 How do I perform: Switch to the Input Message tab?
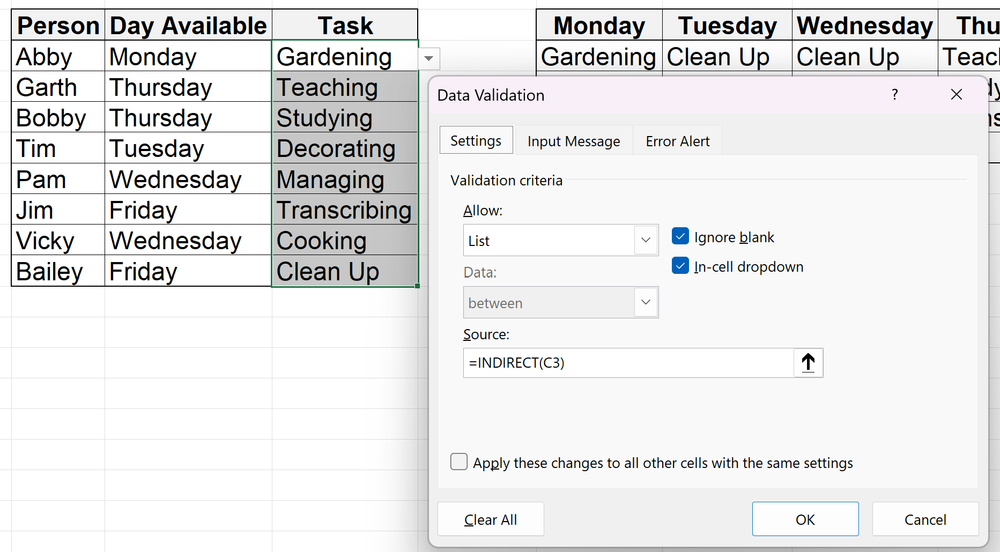(573, 141)
